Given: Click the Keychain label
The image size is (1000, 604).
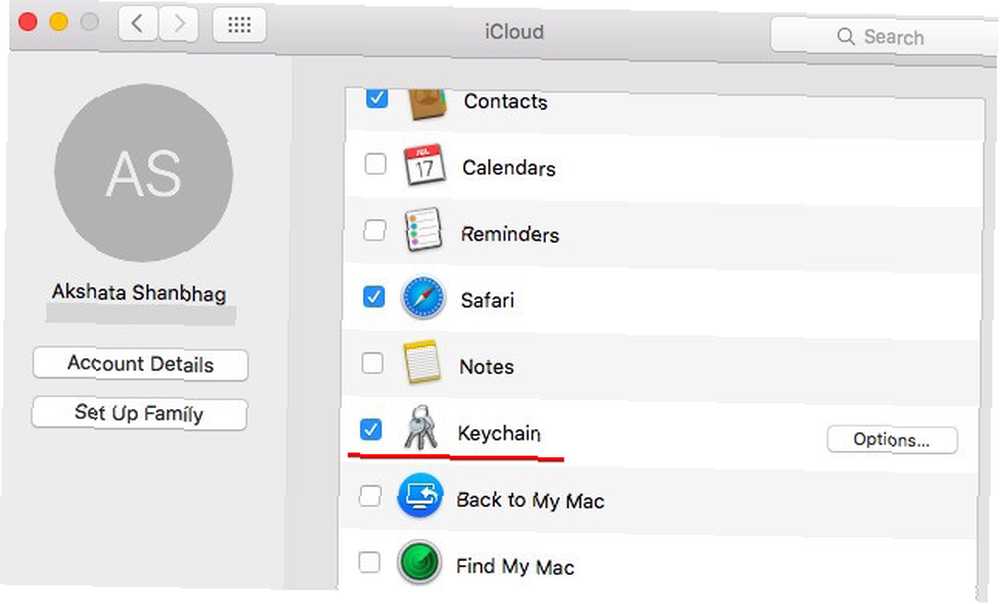Looking at the screenshot, I should coord(499,434).
